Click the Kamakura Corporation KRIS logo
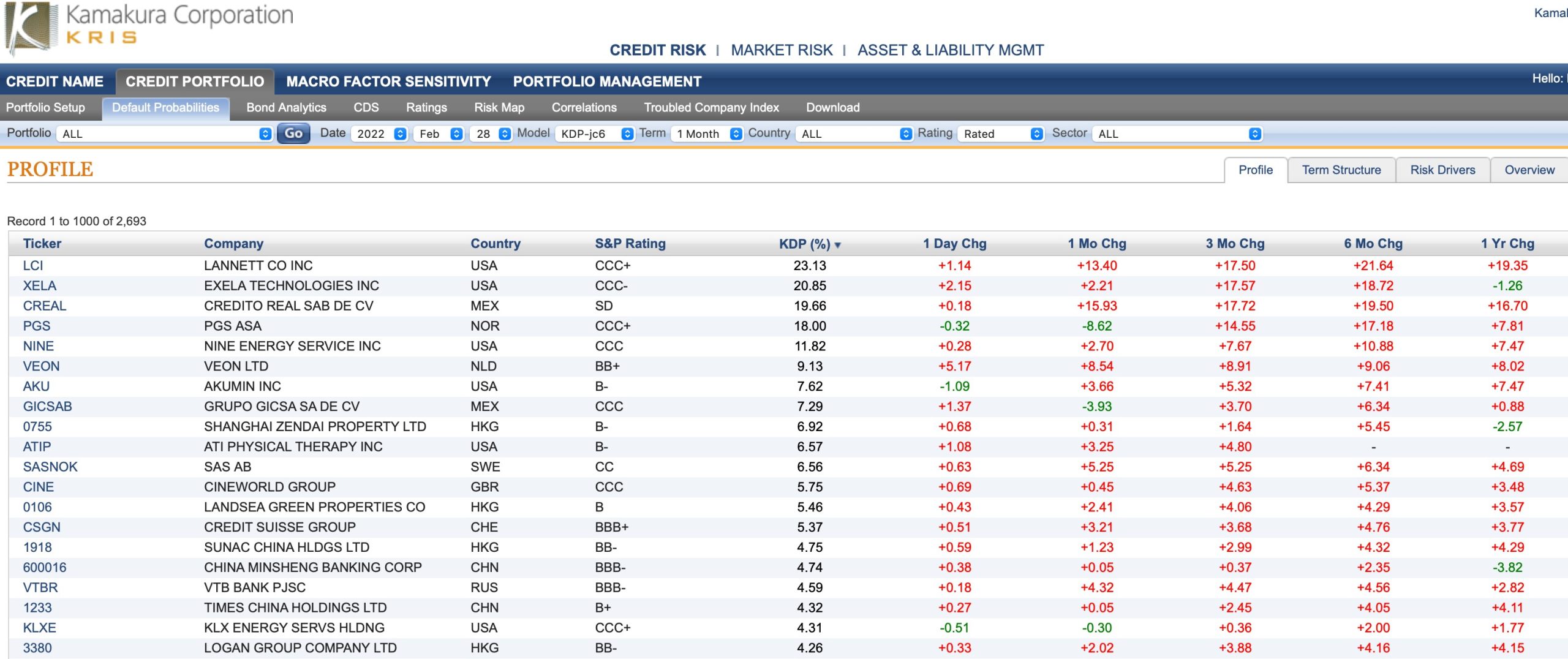 coord(149,28)
